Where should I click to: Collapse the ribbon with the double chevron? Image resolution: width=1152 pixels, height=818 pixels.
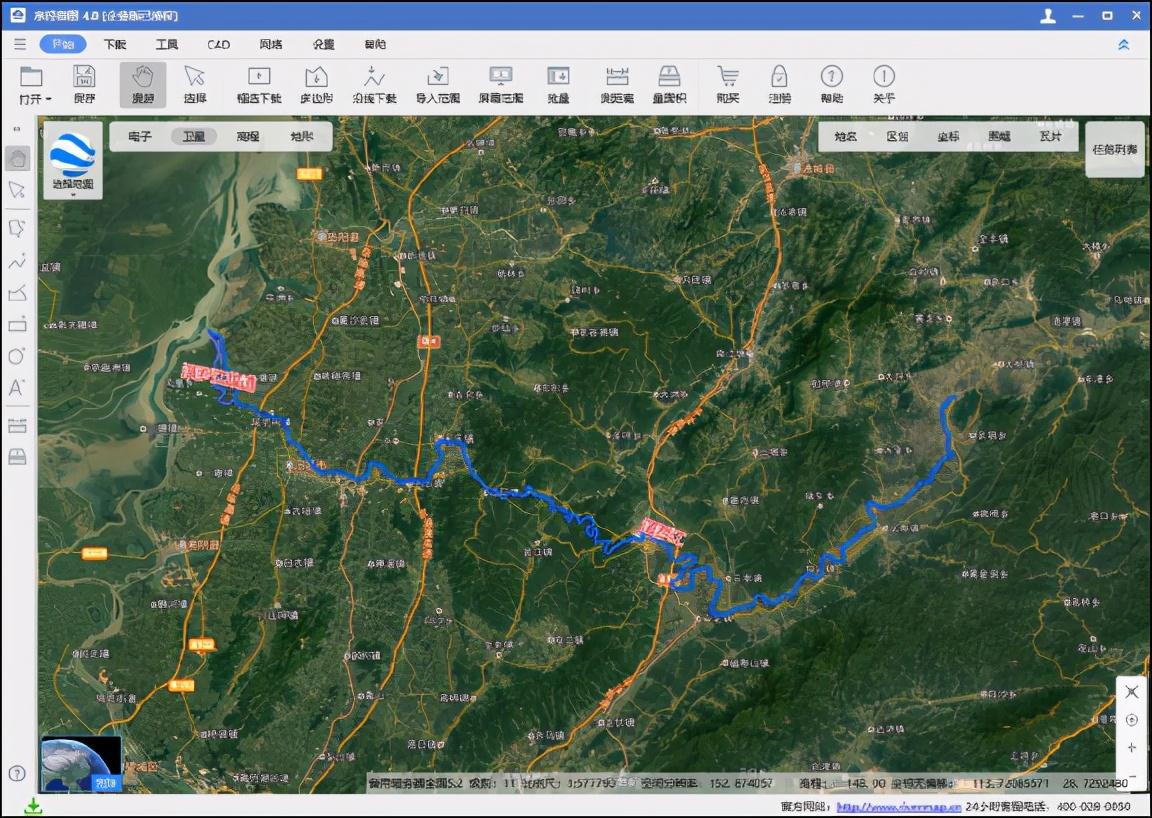click(x=1123, y=45)
